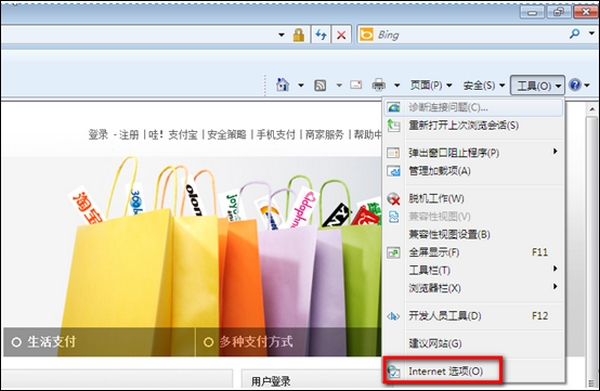The width and height of the screenshot is (600, 391).
Task: Expand the print options dropdown arrow
Action: (397, 85)
